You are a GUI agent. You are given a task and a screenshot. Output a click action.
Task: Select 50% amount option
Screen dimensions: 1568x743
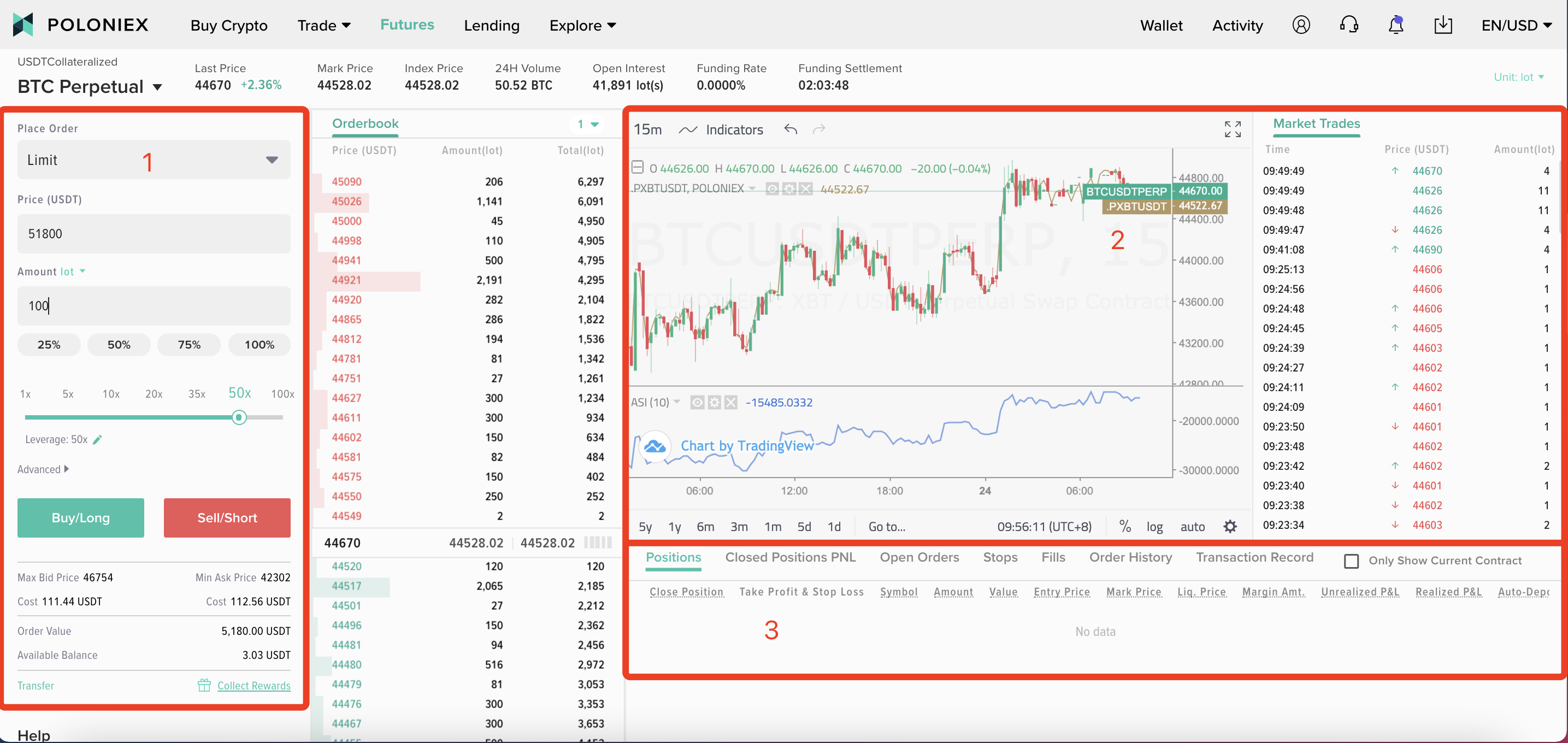point(119,344)
